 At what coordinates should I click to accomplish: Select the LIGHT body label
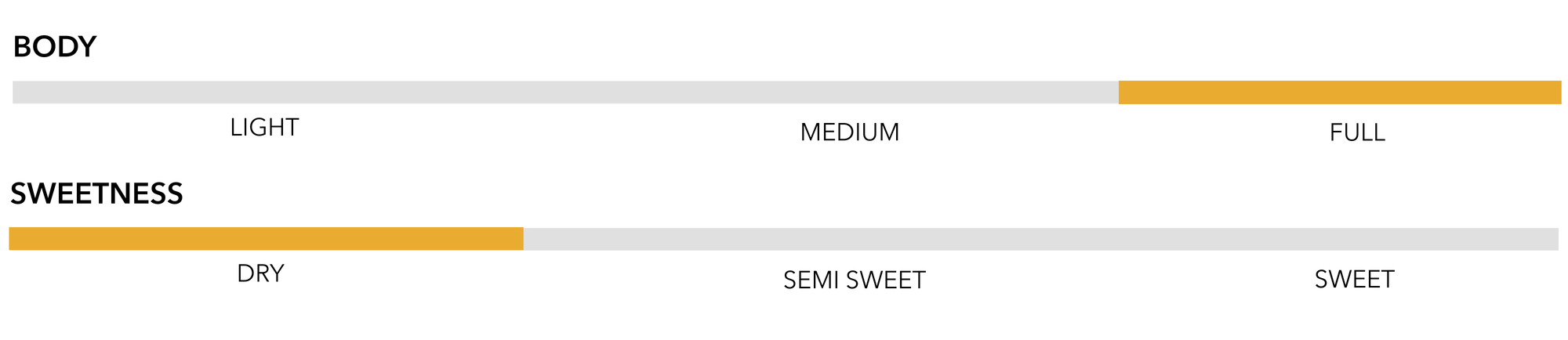(x=264, y=128)
